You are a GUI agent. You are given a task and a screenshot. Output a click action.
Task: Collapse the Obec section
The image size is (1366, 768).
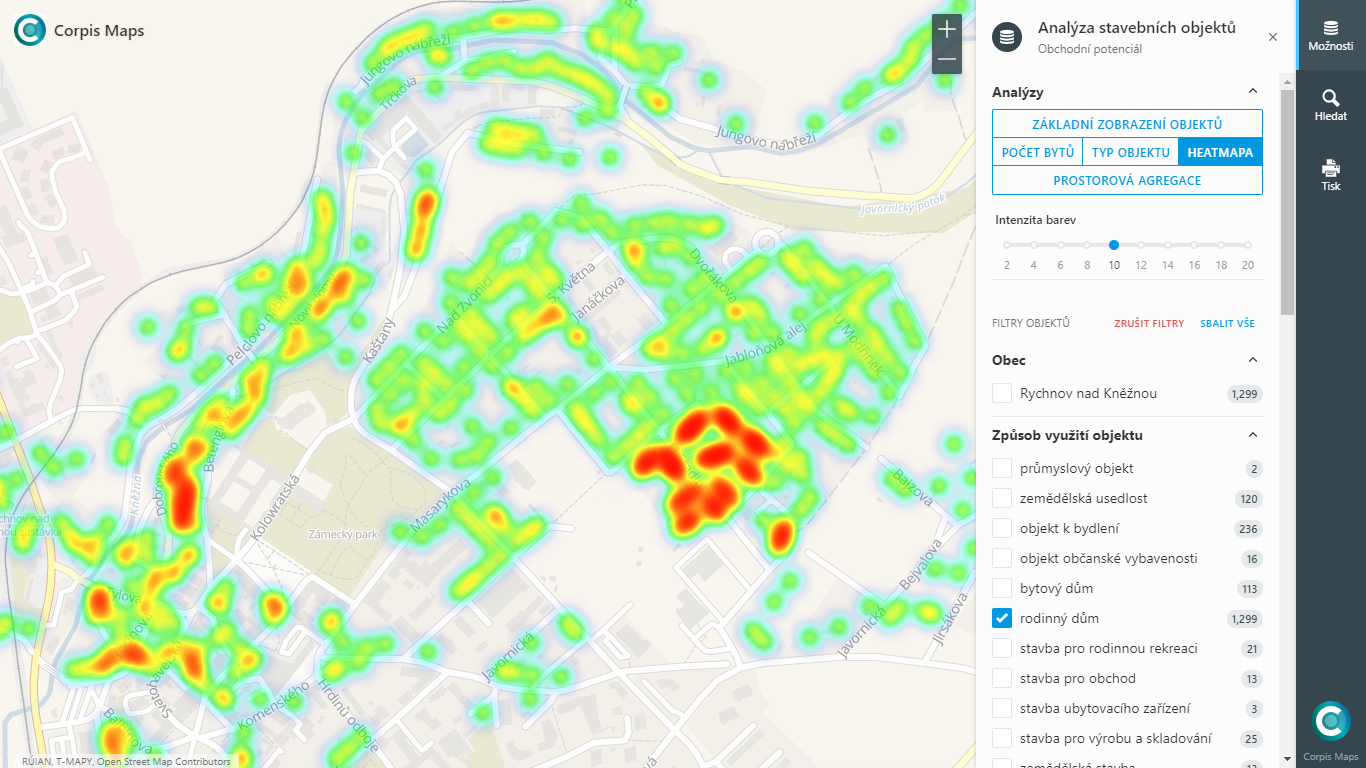(1253, 359)
